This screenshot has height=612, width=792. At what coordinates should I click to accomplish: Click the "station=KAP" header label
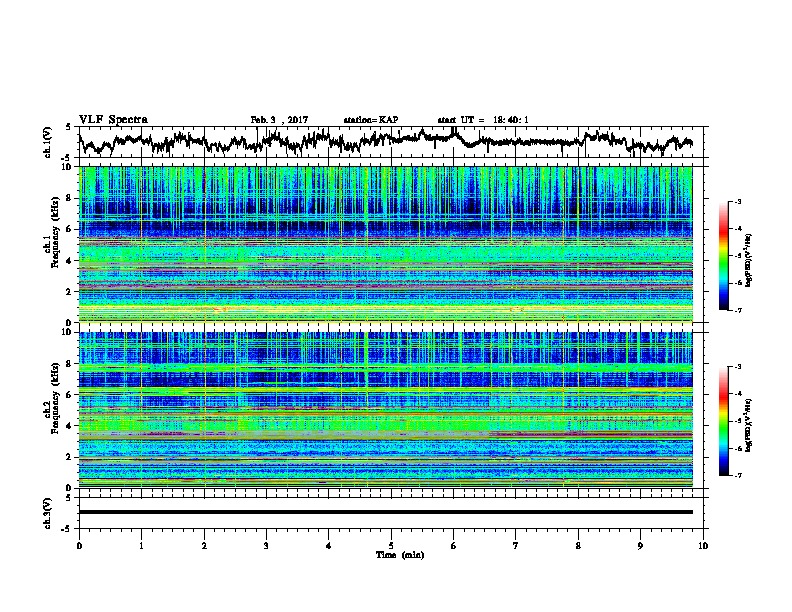pyautogui.click(x=370, y=120)
